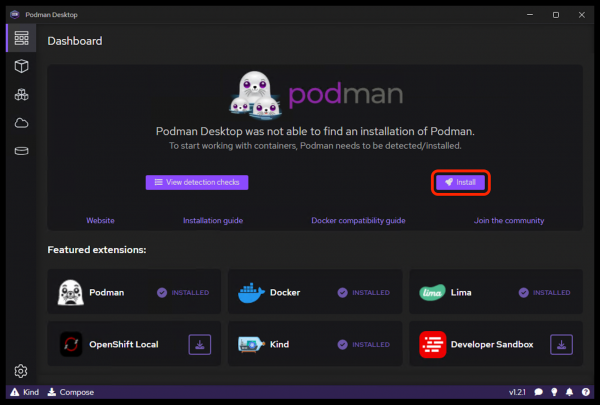The width and height of the screenshot is (600, 405).
Task: Click the Install Podman button
Action: click(x=460, y=183)
